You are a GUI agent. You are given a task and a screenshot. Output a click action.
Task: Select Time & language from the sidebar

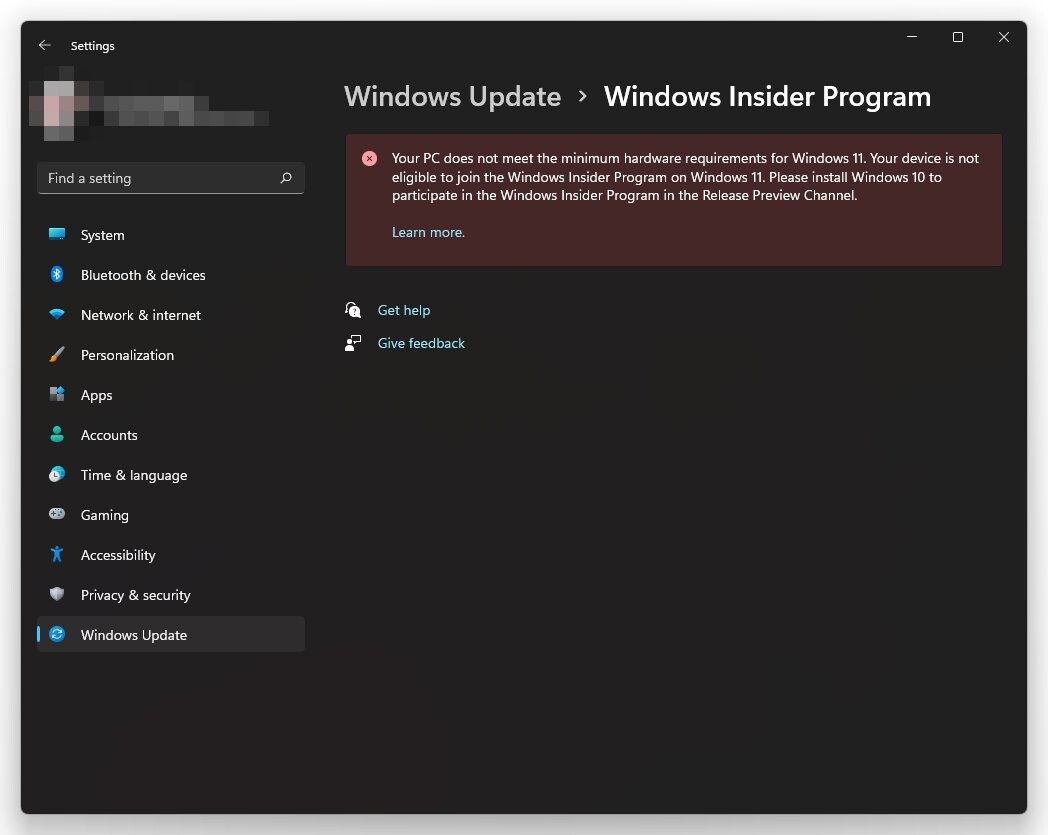pyautogui.click(x=133, y=475)
